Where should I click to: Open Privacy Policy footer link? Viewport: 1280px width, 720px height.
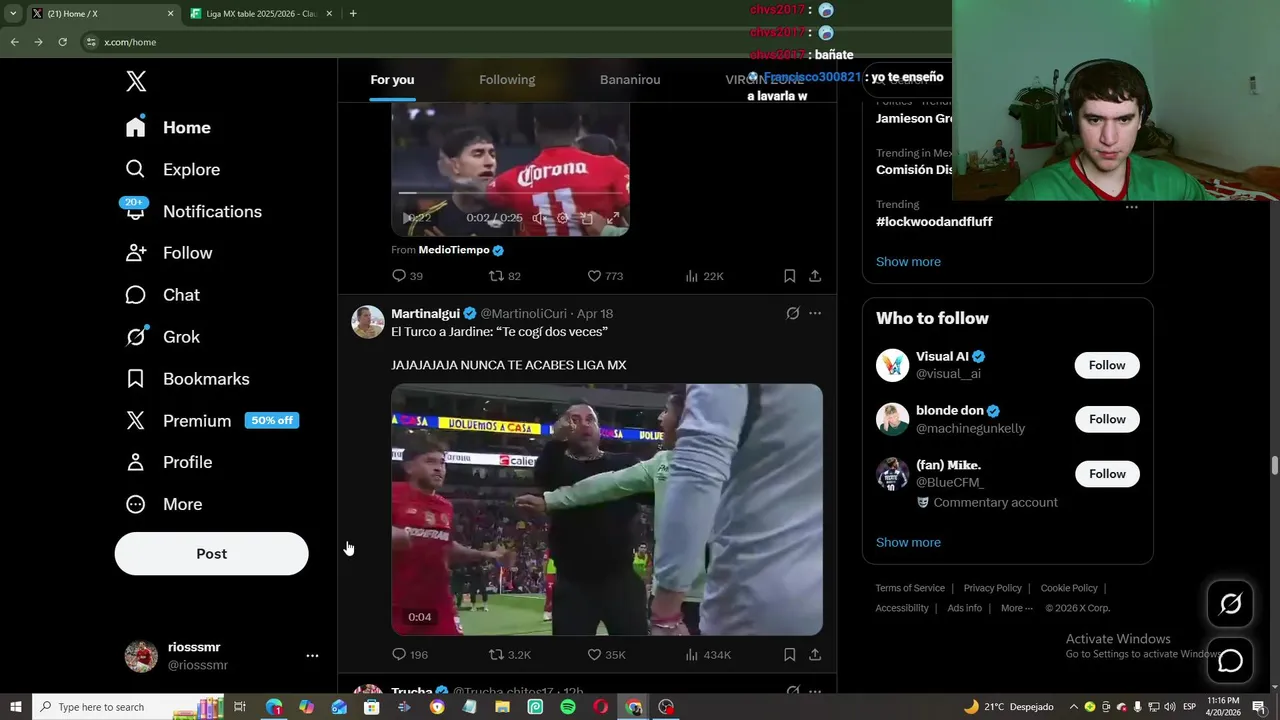[992, 589]
